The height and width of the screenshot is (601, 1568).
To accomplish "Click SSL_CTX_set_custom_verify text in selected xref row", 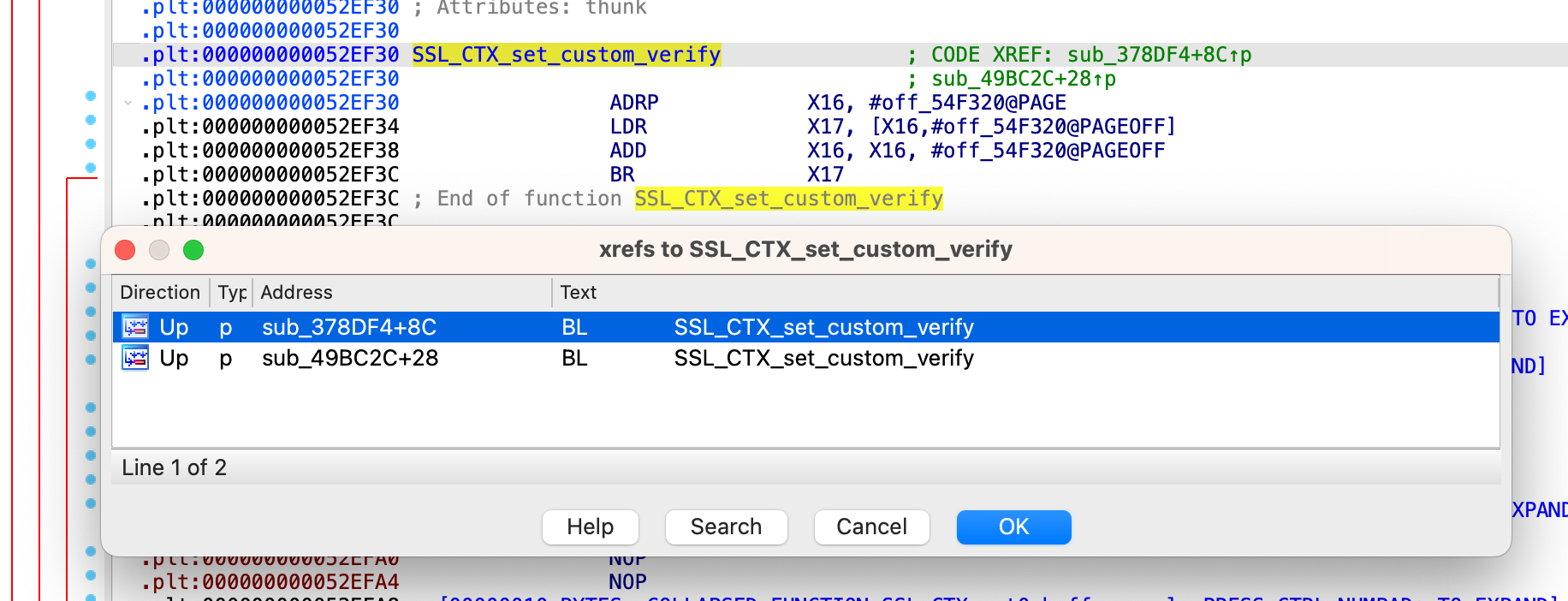I will coord(823,327).
